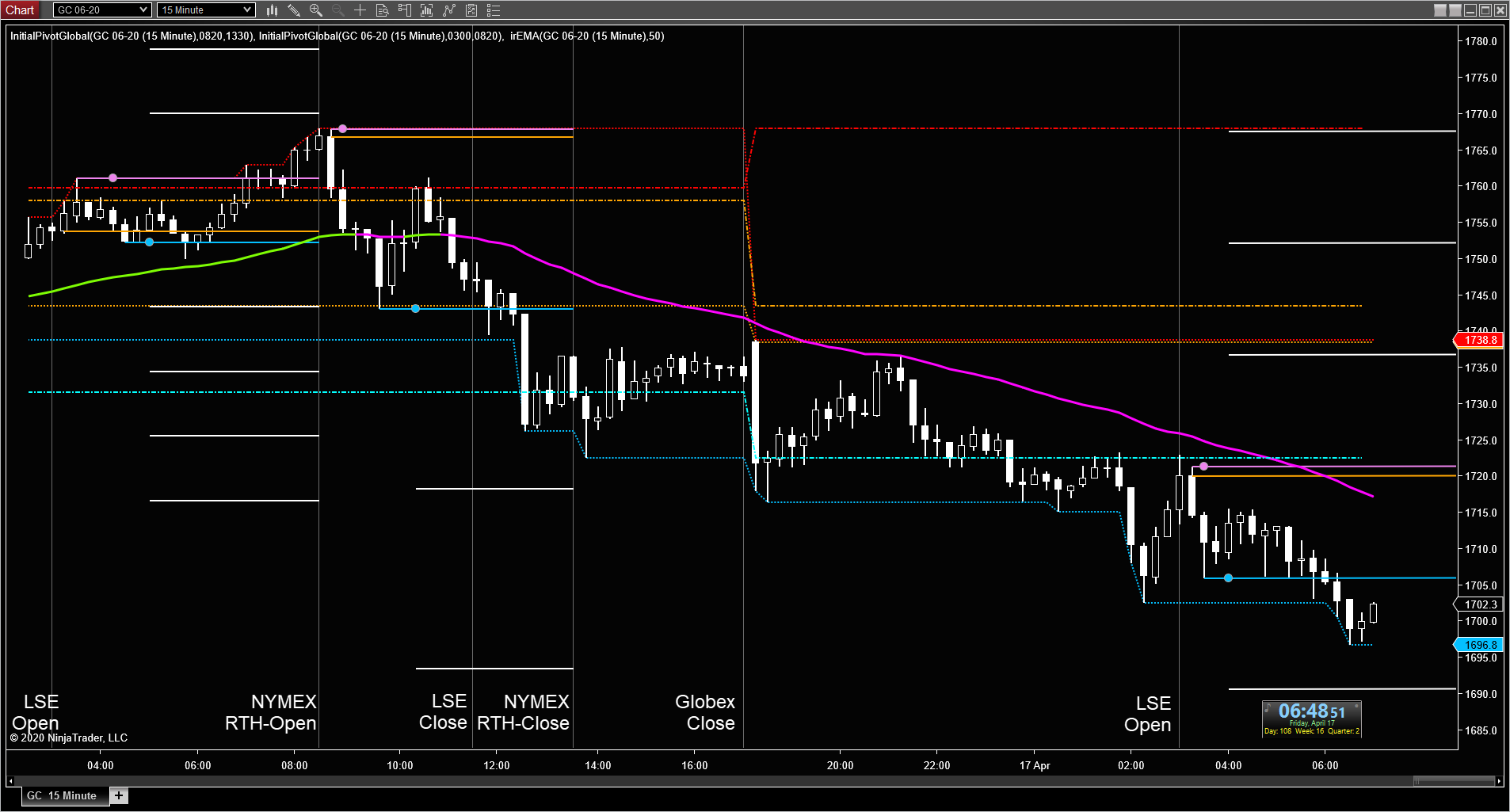
Task: Click the horizontal scrollbar left arrow
Action: tap(10, 781)
